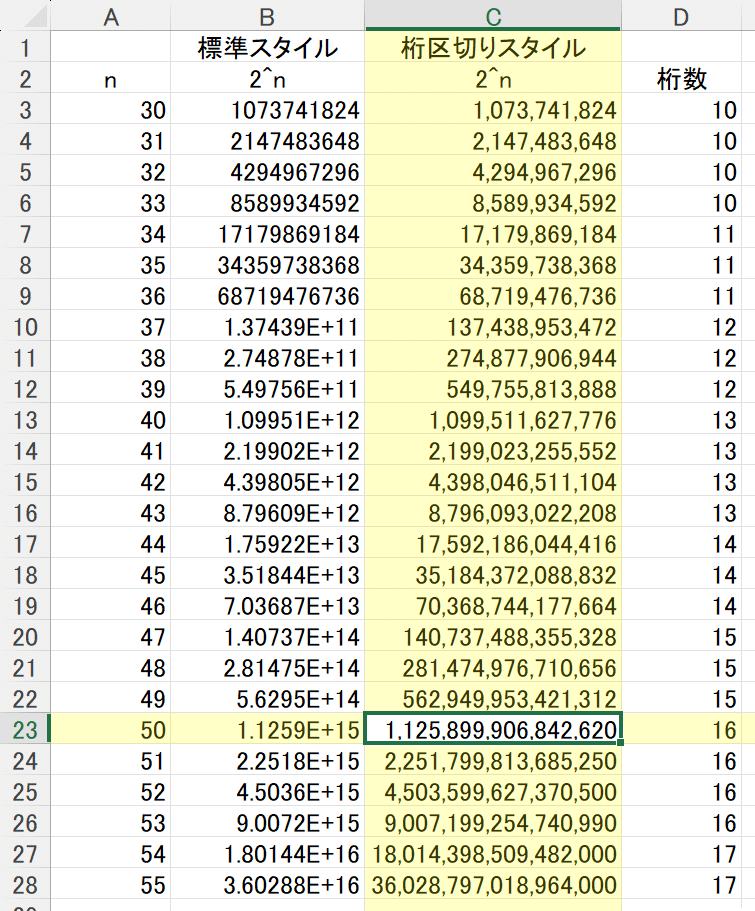Viewport: 755px width, 911px height.
Task: Click cell containing 1.37439E+11
Action: (x=267, y=327)
